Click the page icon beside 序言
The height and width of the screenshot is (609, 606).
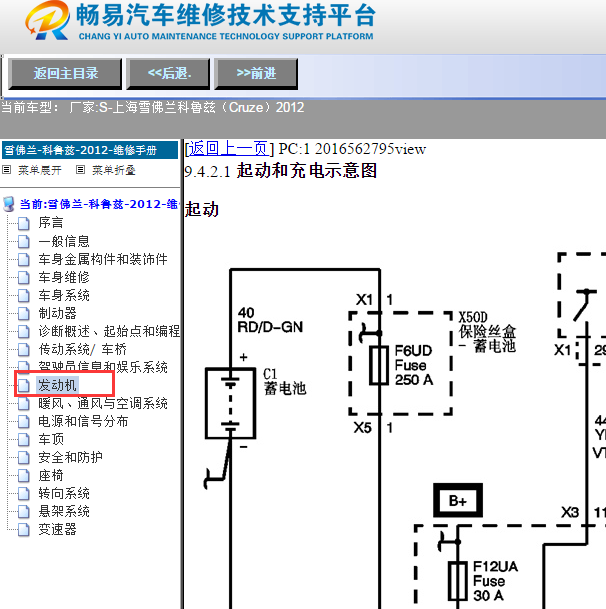point(24,223)
